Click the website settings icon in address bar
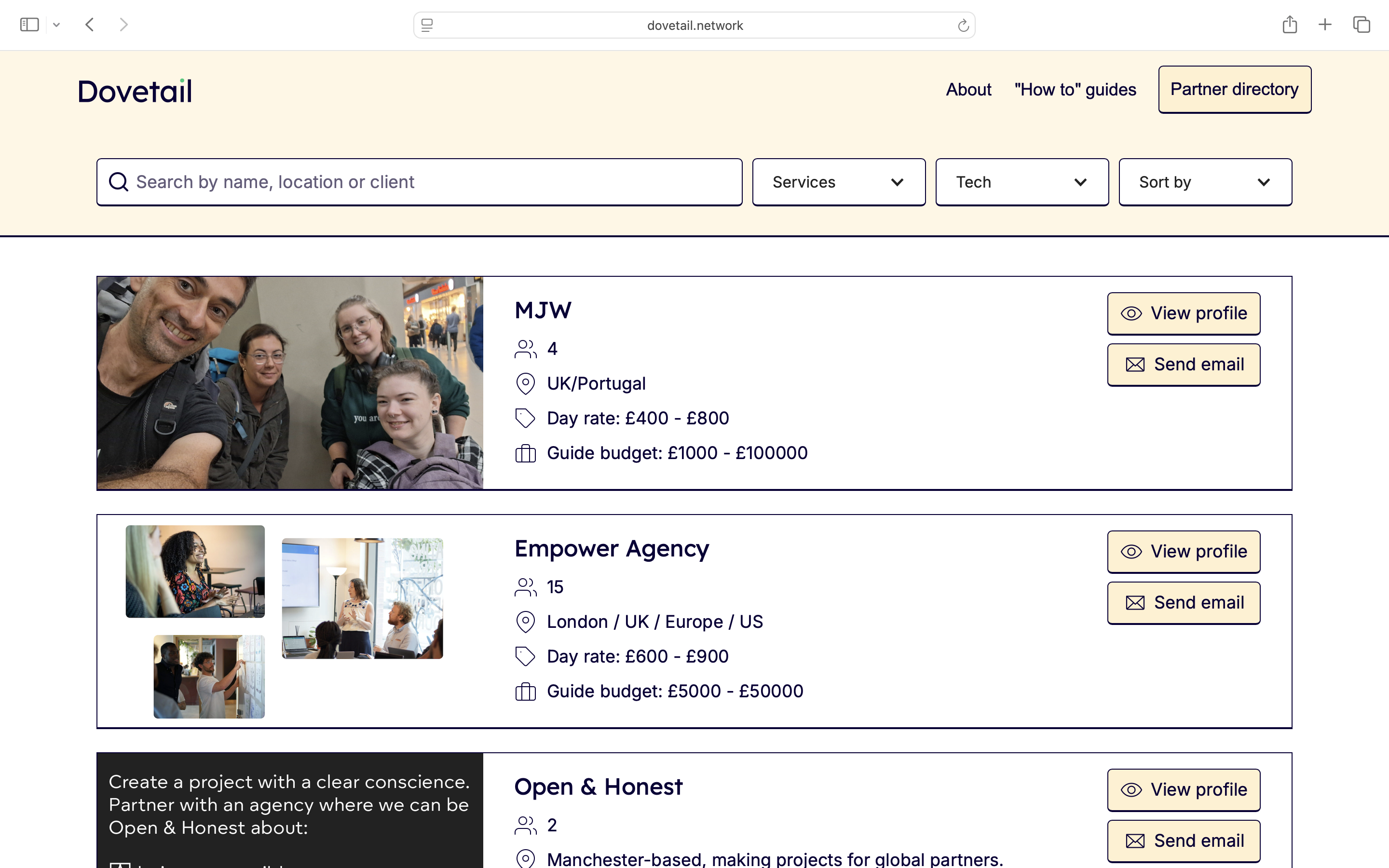 click(x=426, y=25)
